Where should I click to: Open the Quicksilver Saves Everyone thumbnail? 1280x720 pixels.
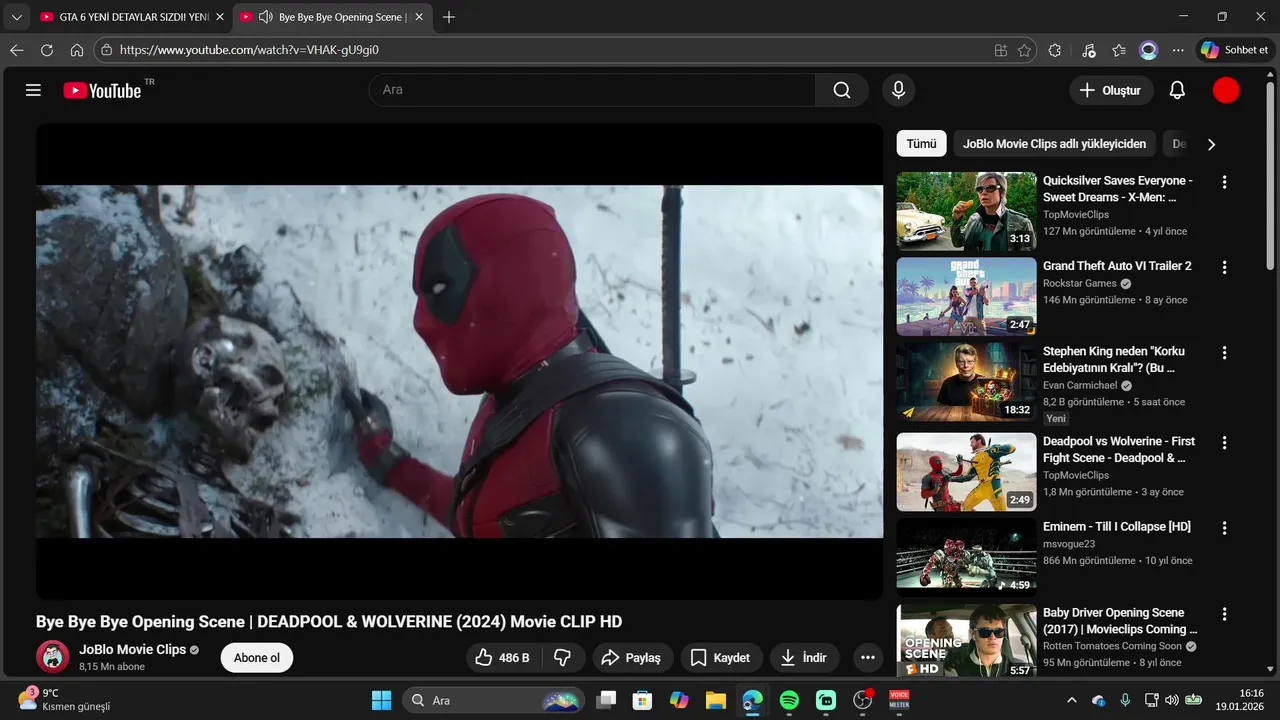pyautogui.click(x=966, y=211)
